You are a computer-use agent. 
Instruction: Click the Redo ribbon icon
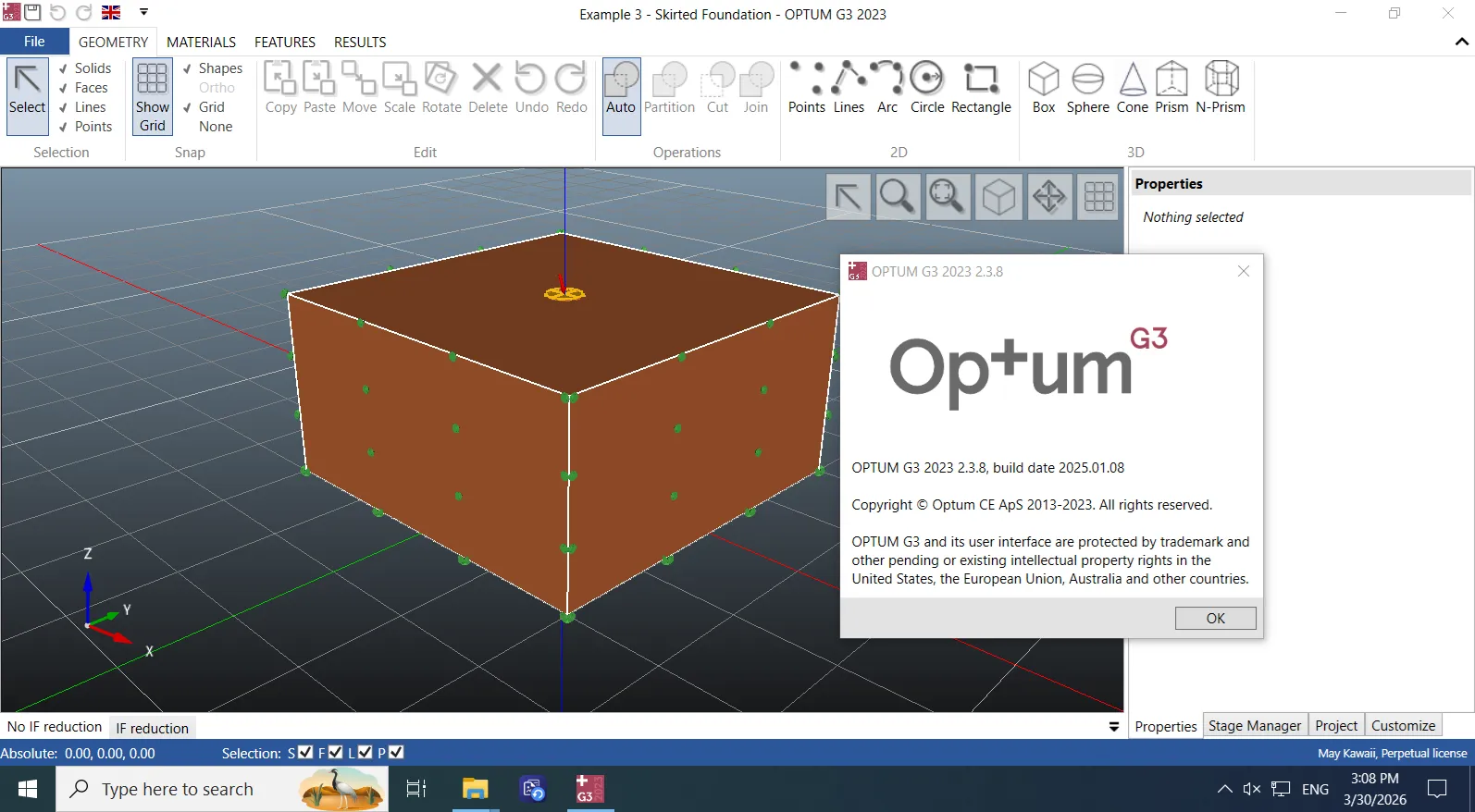pyautogui.click(x=572, y=88)
